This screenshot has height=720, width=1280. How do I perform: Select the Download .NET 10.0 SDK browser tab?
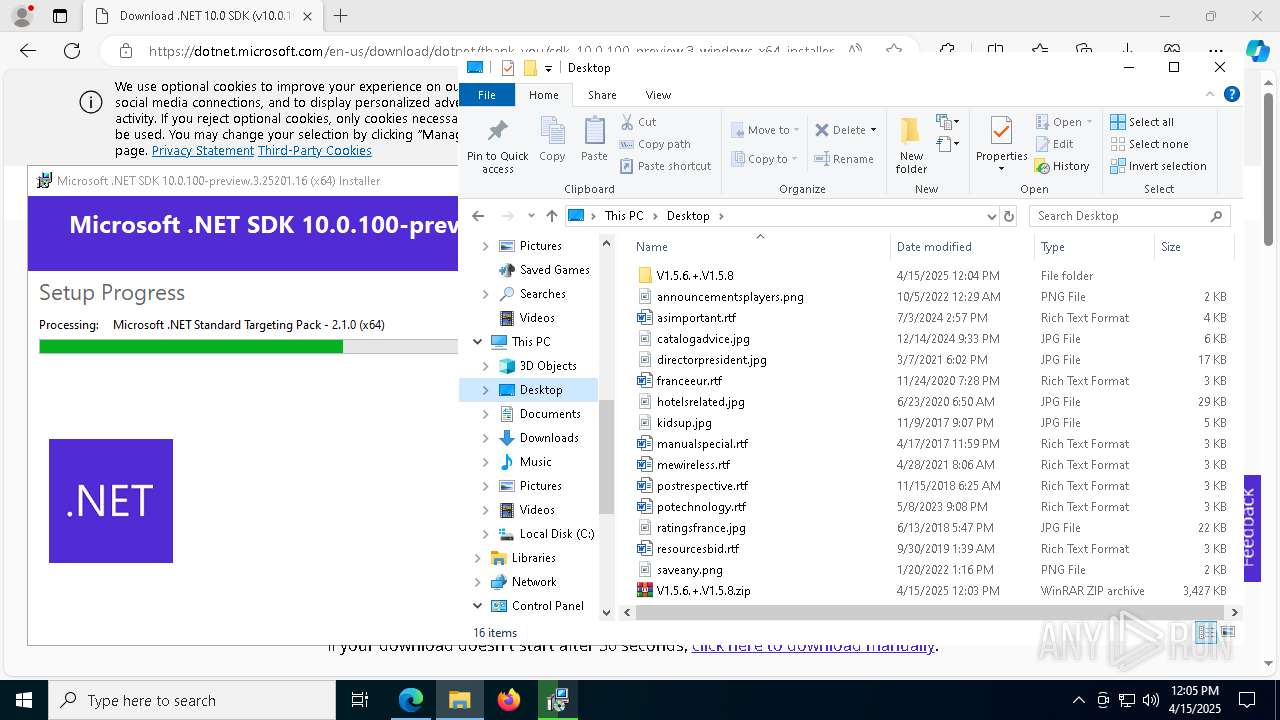pos(203,16)
